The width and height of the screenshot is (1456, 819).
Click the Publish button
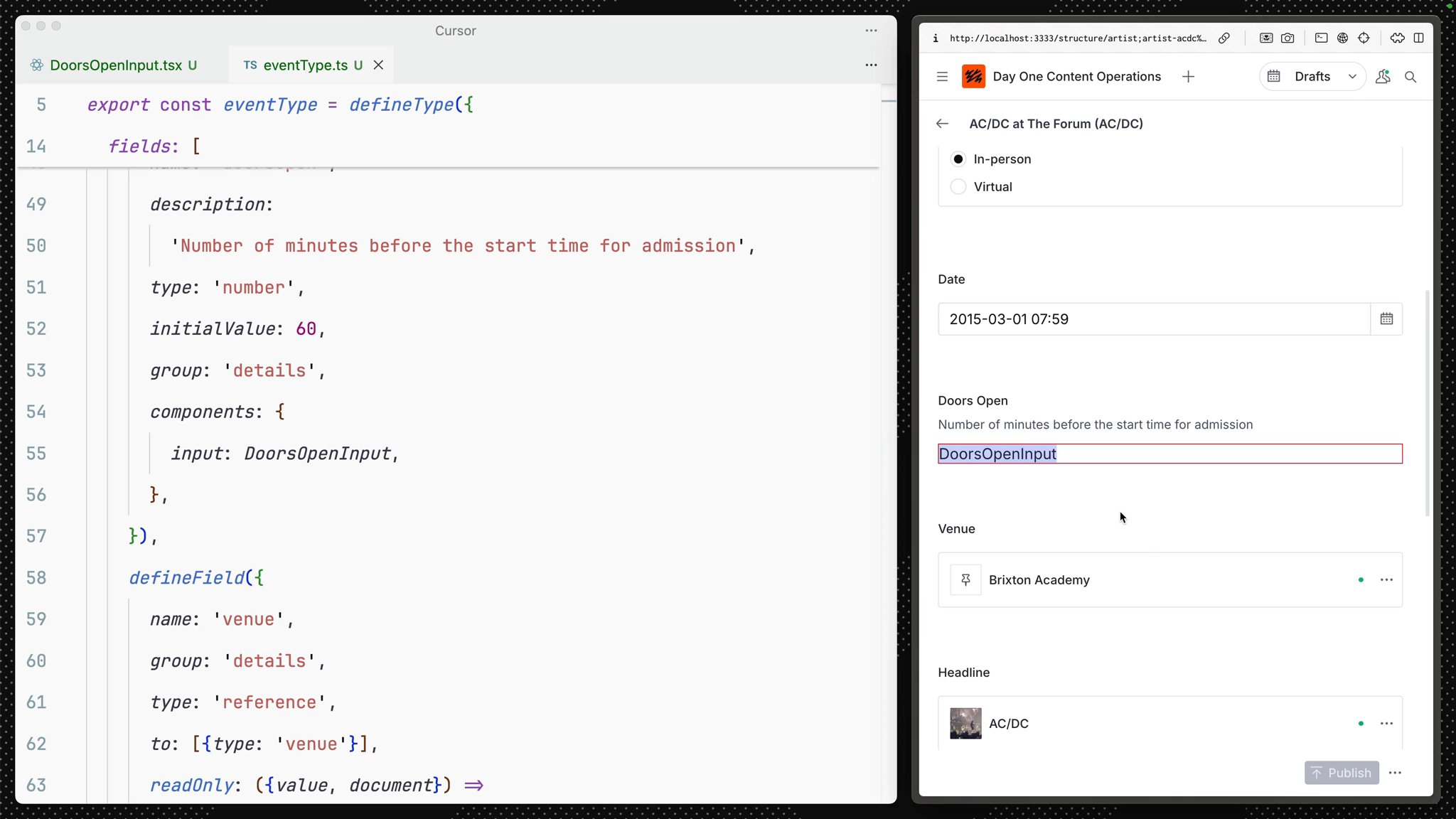click(1342, 773)
